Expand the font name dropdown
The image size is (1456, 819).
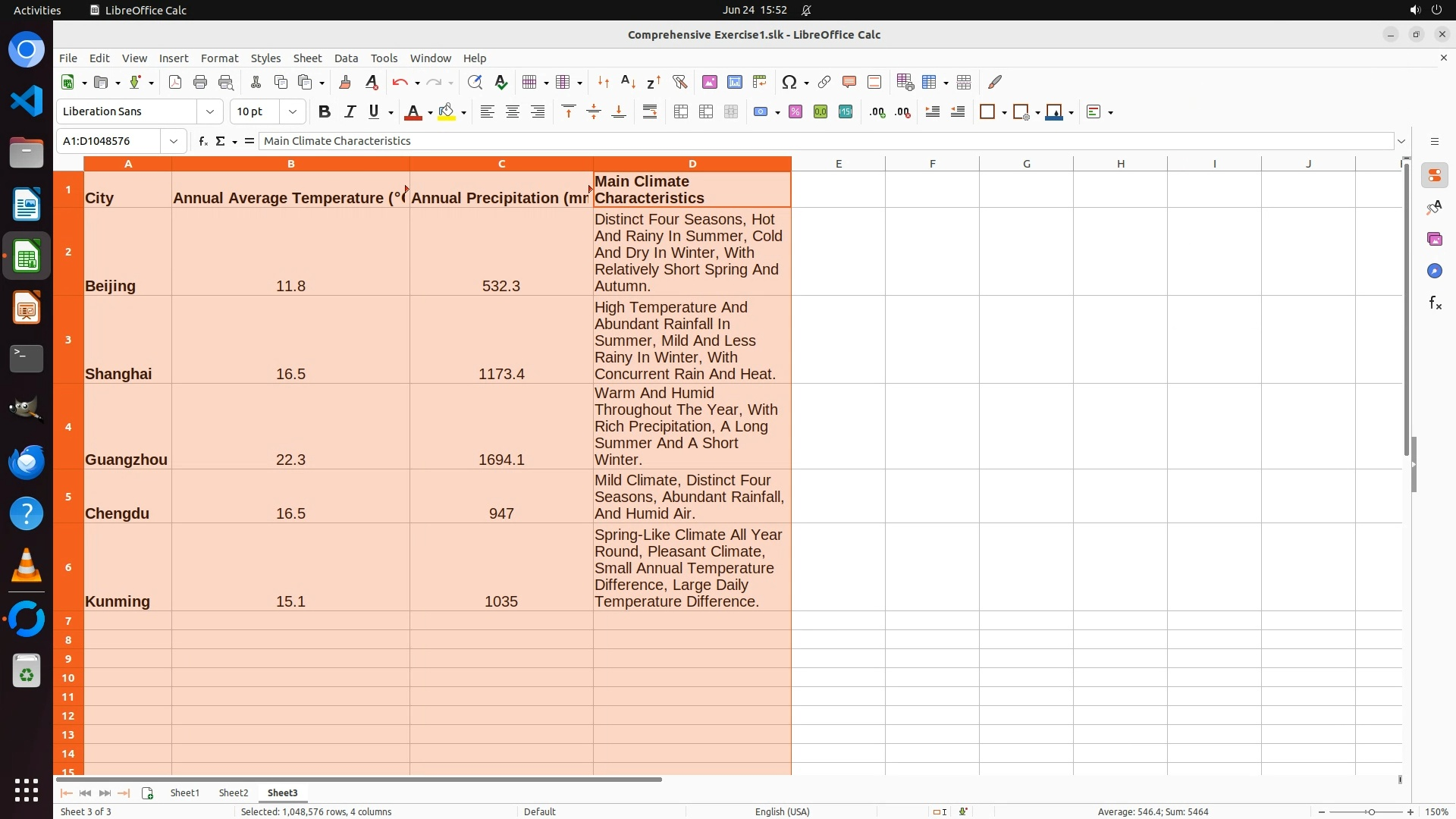[x=210, y=111]
